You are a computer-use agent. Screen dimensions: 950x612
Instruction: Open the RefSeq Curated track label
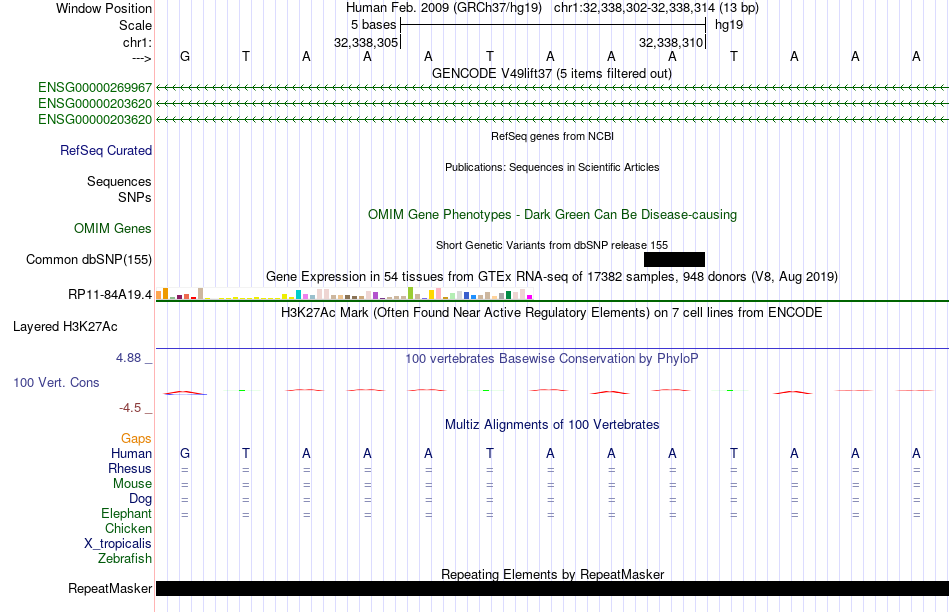(106, 150)
